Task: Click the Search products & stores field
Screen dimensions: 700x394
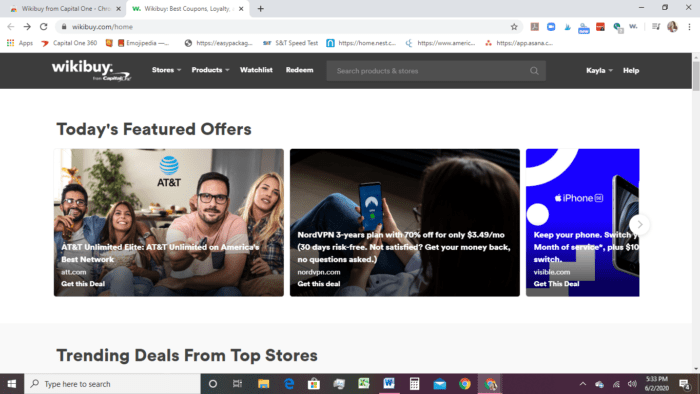Action: pos(436,71)
